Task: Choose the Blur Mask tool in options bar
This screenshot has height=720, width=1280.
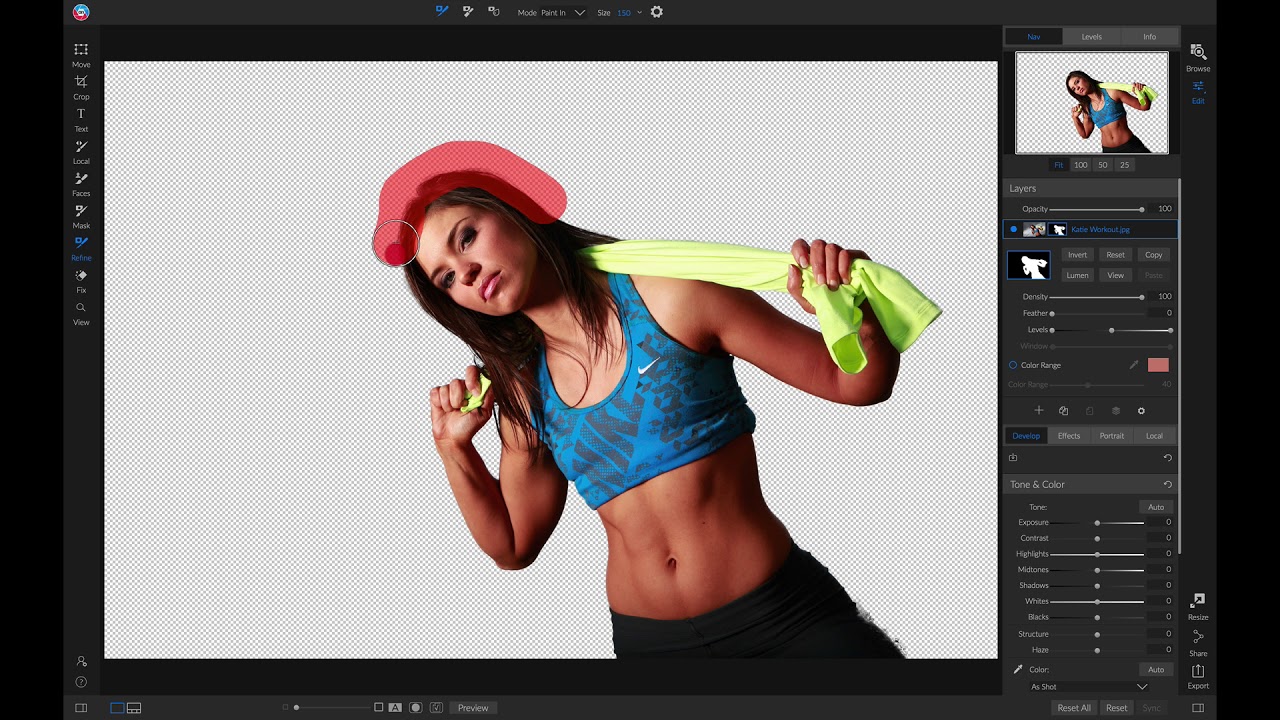Action: [x=494, y=12]
